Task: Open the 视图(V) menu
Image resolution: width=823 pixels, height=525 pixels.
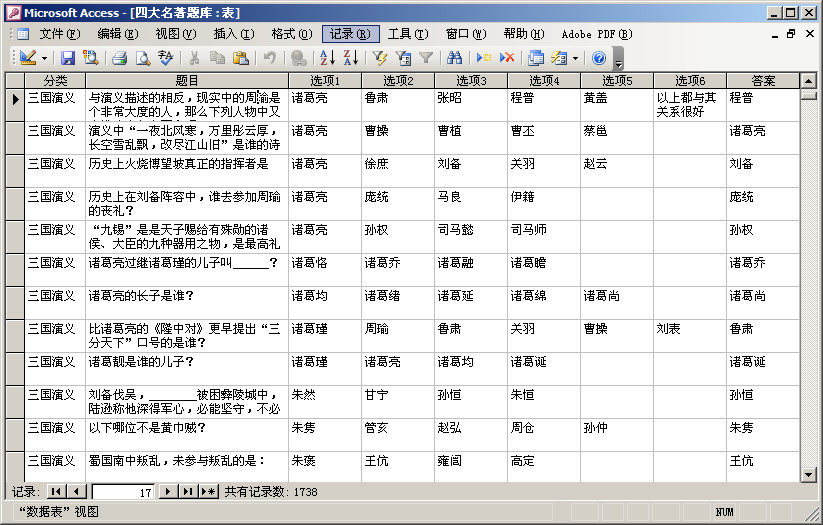Action: (176, 34)
